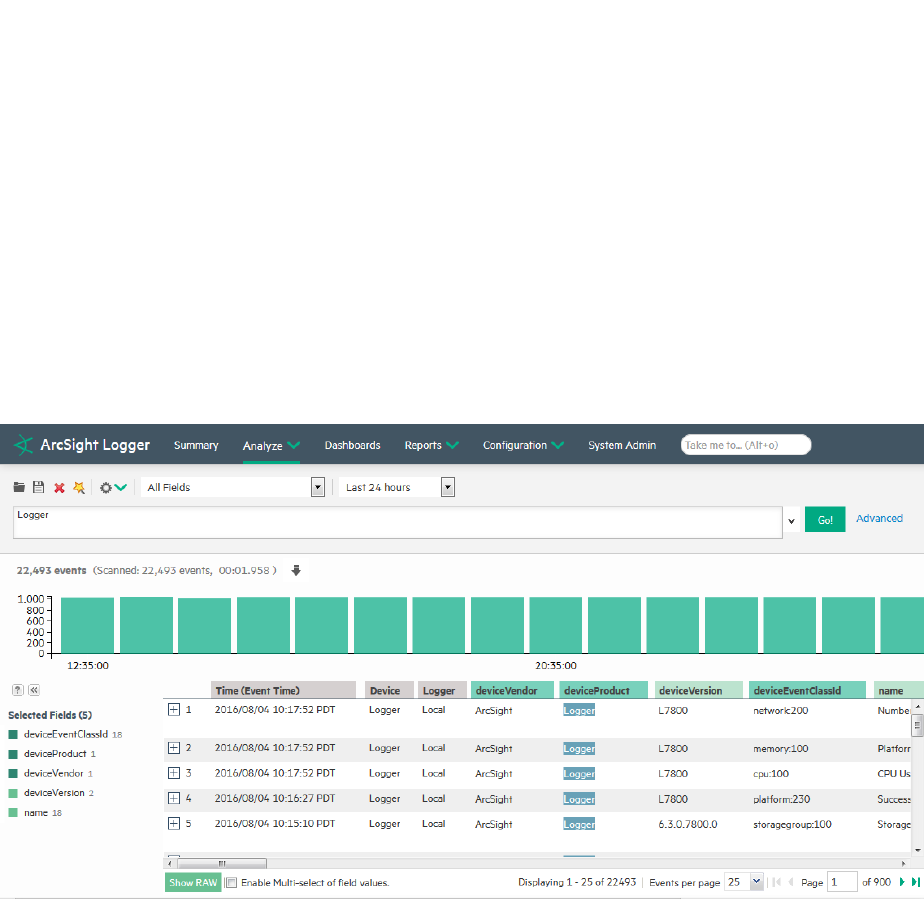
Task: Click the first histogram bar at 12:35:00
Action: click(88, 625)
